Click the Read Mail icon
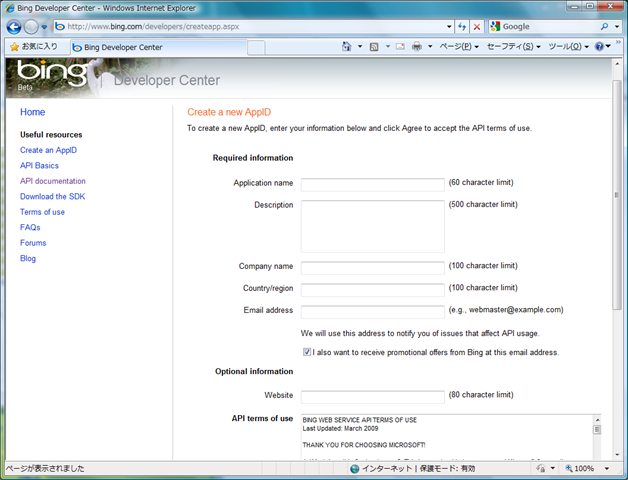Image resolution: width=628 pixels, height=480 pixels. click(x=400, y=46)
